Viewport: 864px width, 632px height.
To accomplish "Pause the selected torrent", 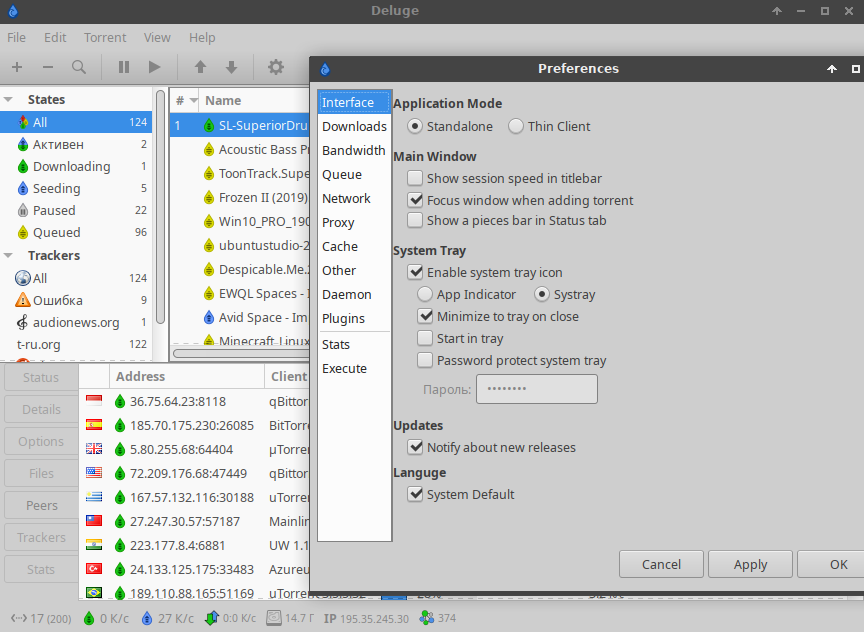I will pos(124,67).
